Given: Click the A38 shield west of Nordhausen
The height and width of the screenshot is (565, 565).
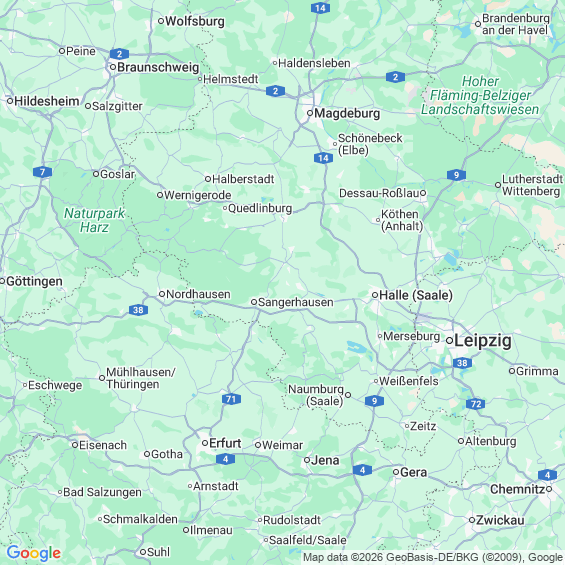Looking at the screenshot, I should [x=138, y=310].
